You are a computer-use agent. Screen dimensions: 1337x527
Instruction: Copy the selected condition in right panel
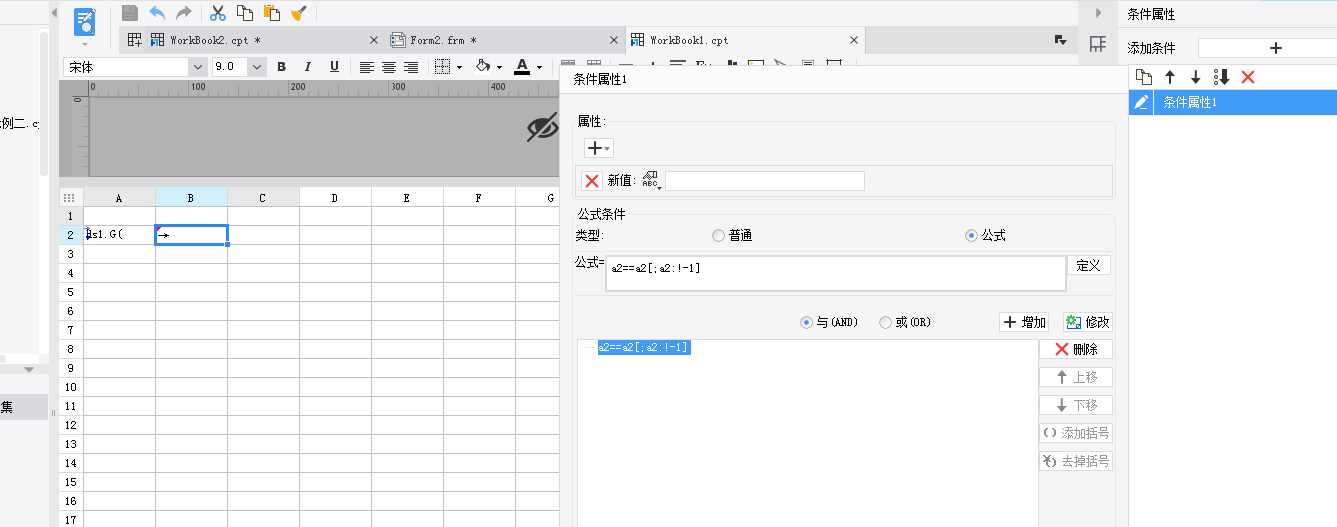[1144, 77]
